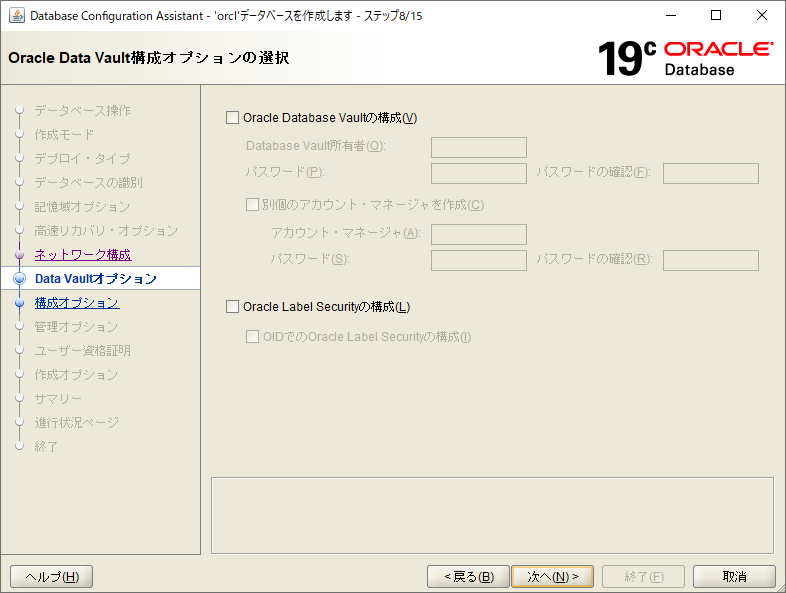Click the 管理オプション step text
This screenshot has height=593, width=786.
[76, 327]
